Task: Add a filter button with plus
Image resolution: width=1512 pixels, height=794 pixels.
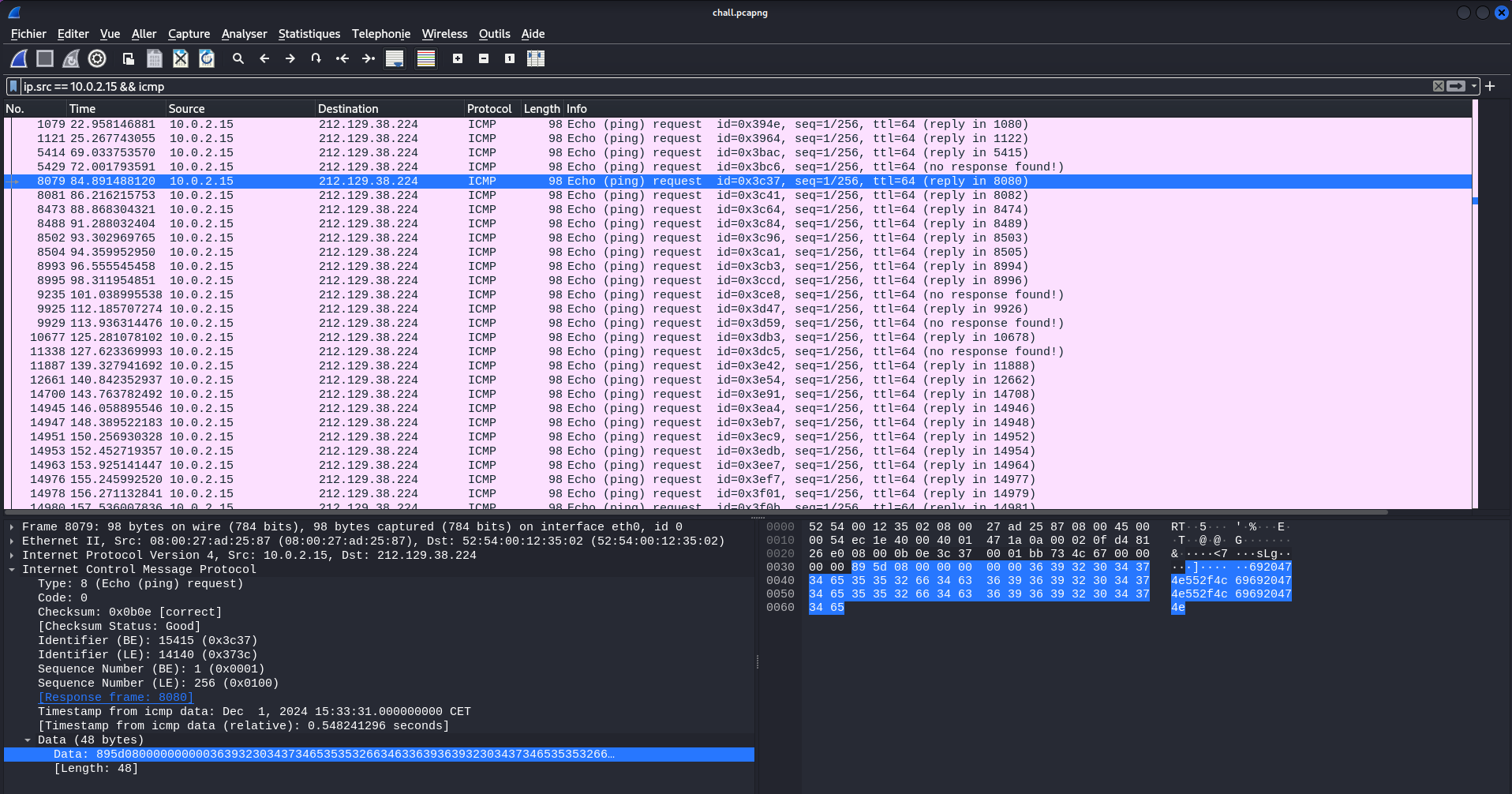Action: point(1490,86)
